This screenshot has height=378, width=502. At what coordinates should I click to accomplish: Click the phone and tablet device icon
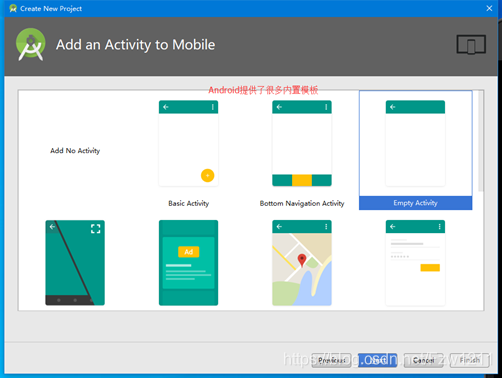471,44
